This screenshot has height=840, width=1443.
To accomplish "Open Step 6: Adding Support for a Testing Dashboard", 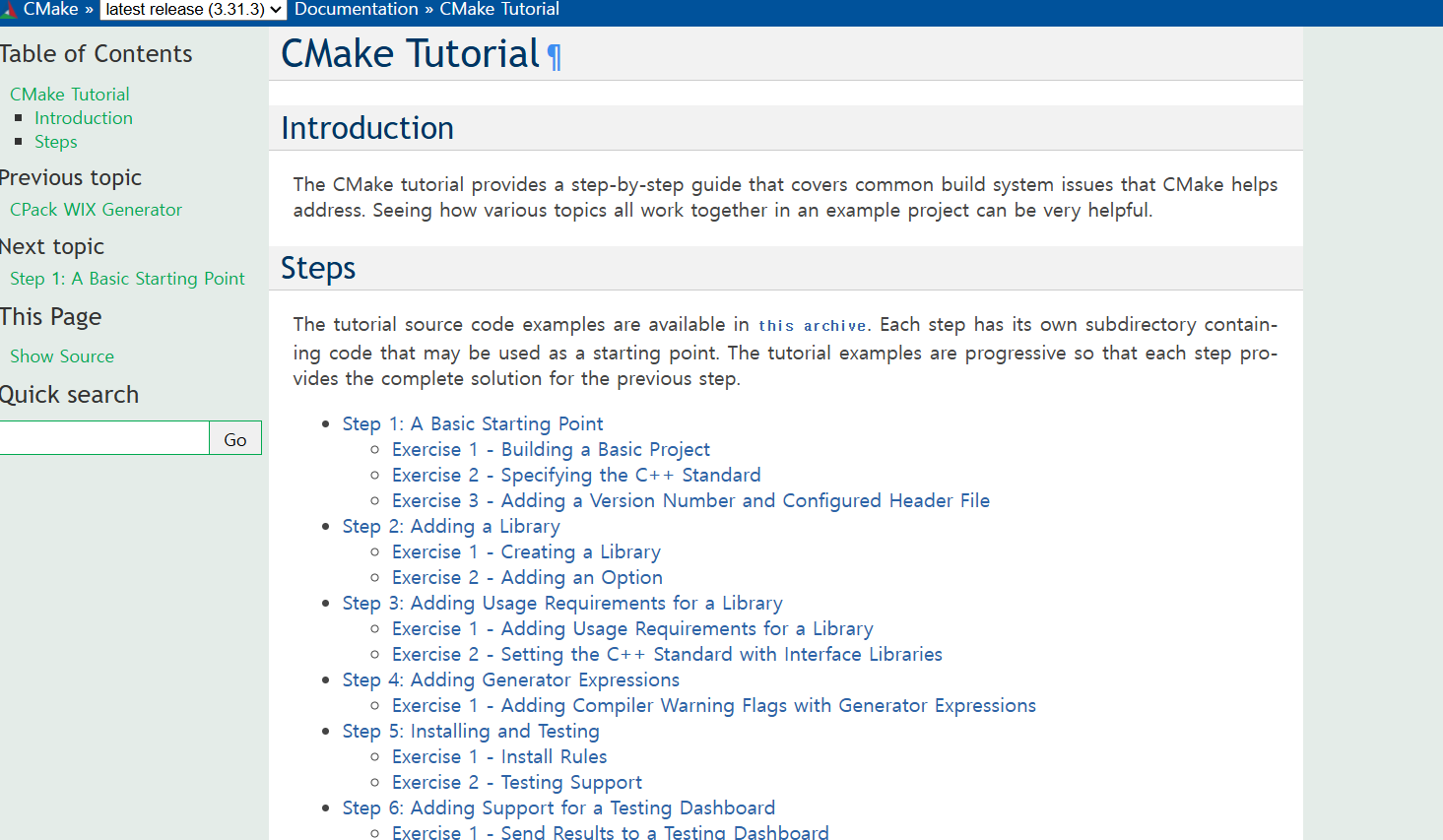I will pos(558,808).
